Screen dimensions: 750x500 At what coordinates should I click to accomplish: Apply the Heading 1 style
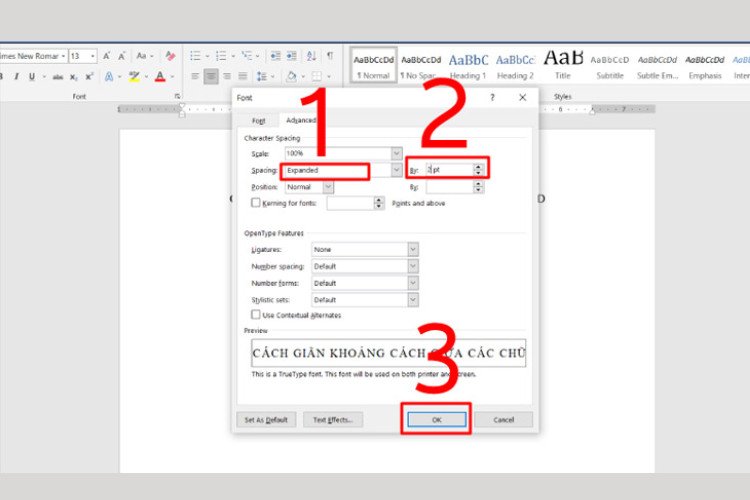468,66
